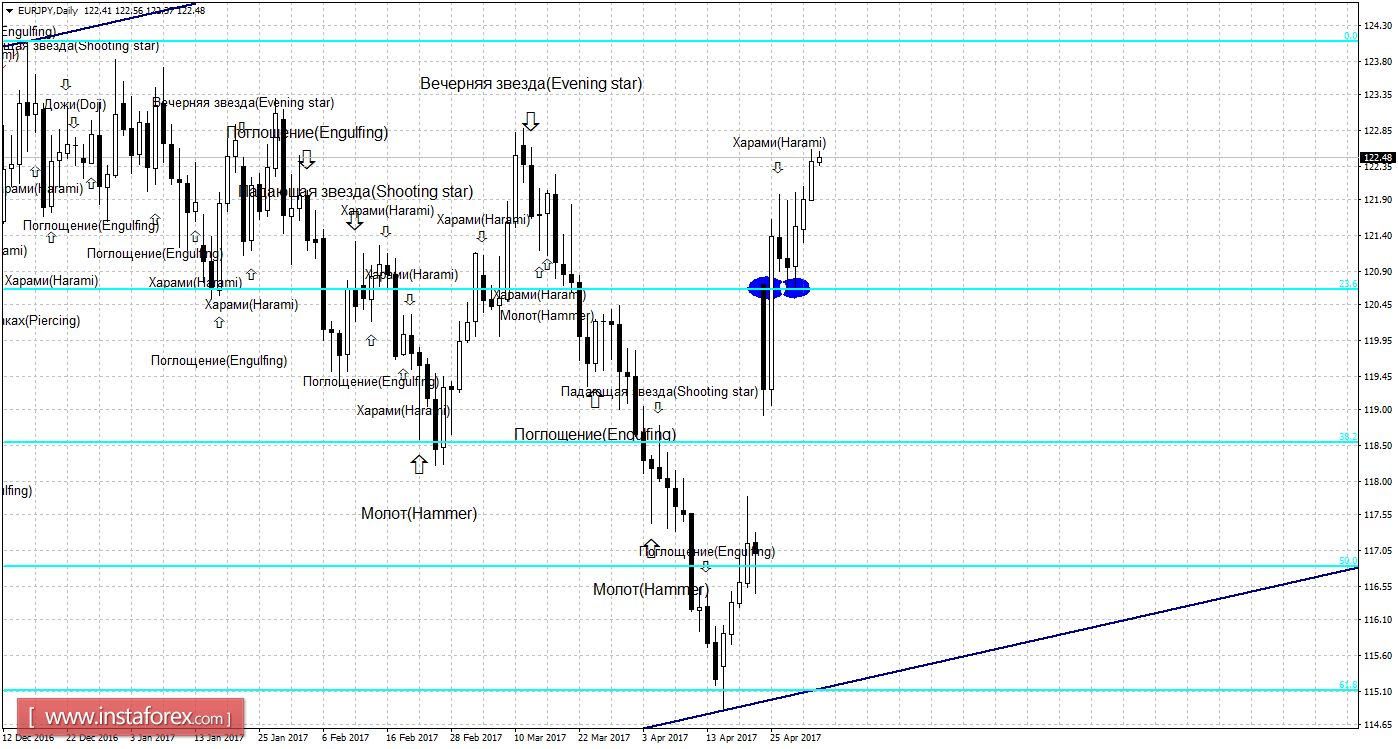Select price scale value 121.40
Viewport: 1398px width, 749px height.
[x=1379, y=236]
